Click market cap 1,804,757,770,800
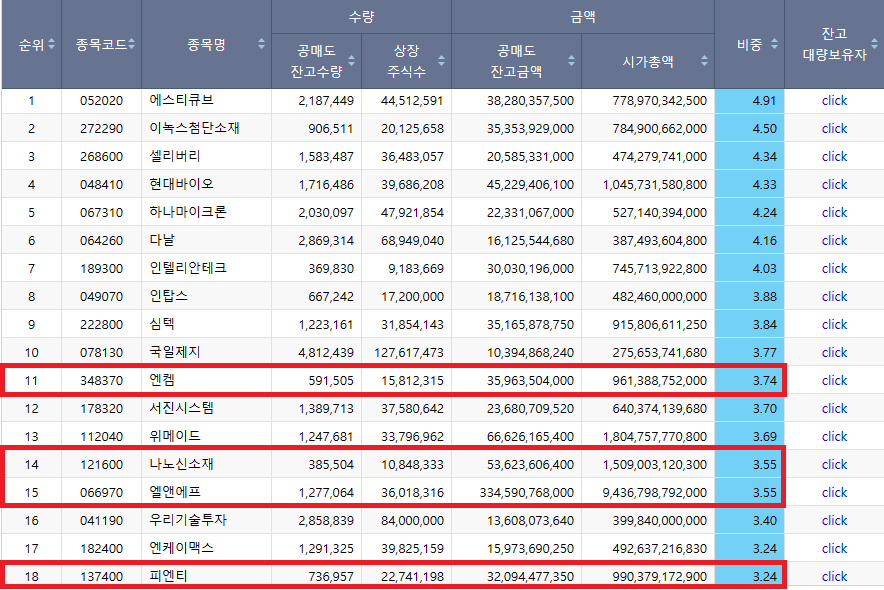This screenshot has width=884, height=590. pos(655,437)
